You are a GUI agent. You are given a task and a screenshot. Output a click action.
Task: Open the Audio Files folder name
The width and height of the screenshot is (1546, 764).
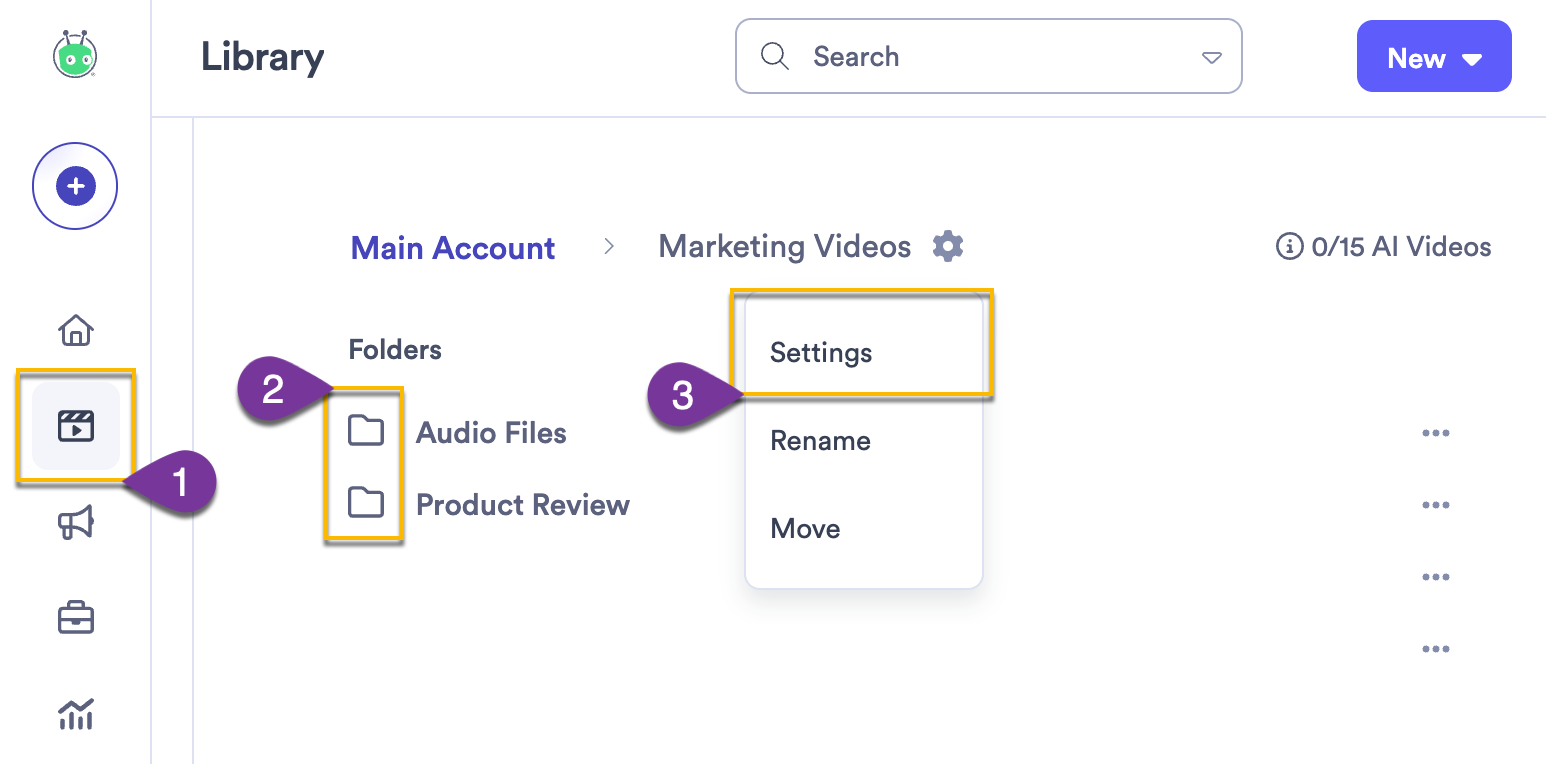491,433
